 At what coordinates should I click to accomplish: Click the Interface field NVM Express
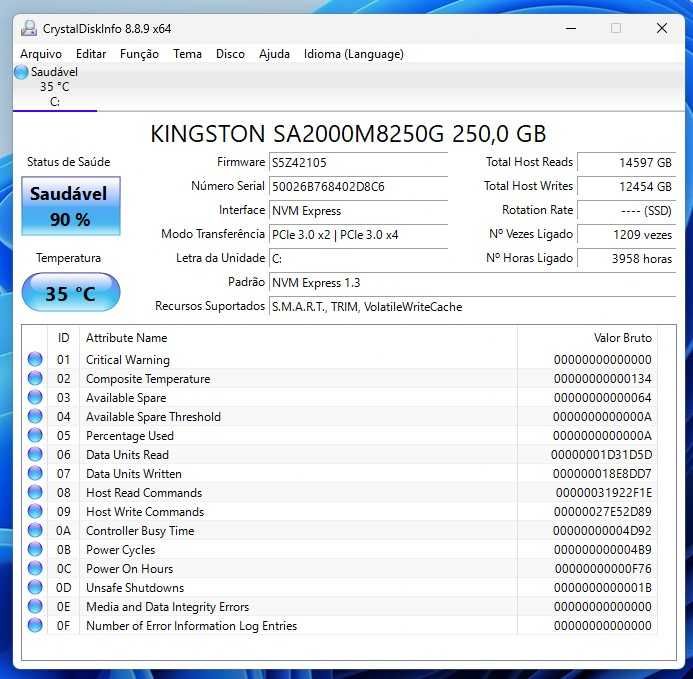tap(358, 211)
